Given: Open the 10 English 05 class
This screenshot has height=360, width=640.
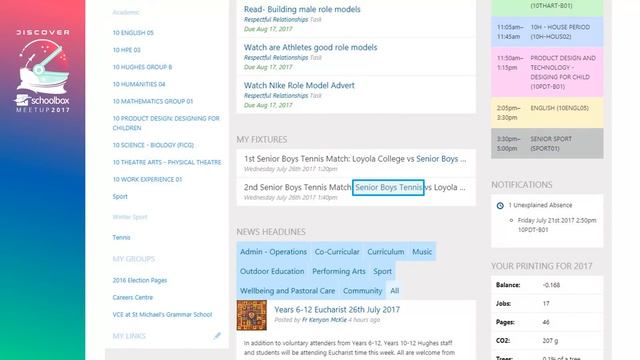Looking at the screenshot, I should coord(133,33).
